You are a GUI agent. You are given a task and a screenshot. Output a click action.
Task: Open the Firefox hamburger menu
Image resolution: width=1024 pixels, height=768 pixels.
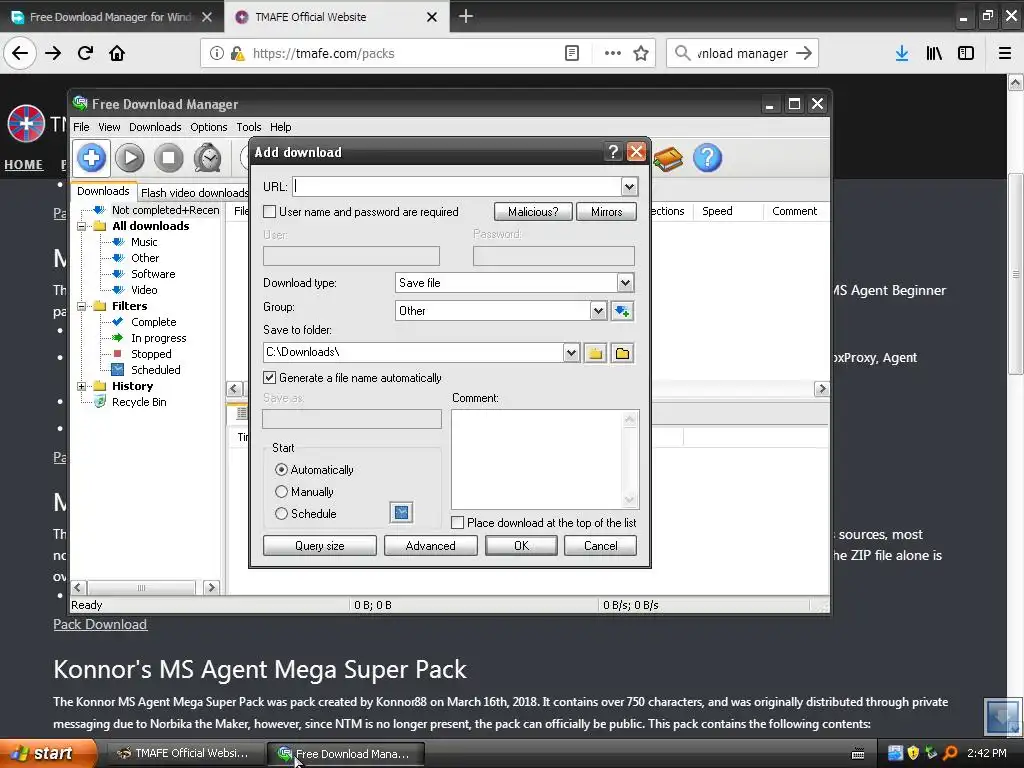[1004, 54]
